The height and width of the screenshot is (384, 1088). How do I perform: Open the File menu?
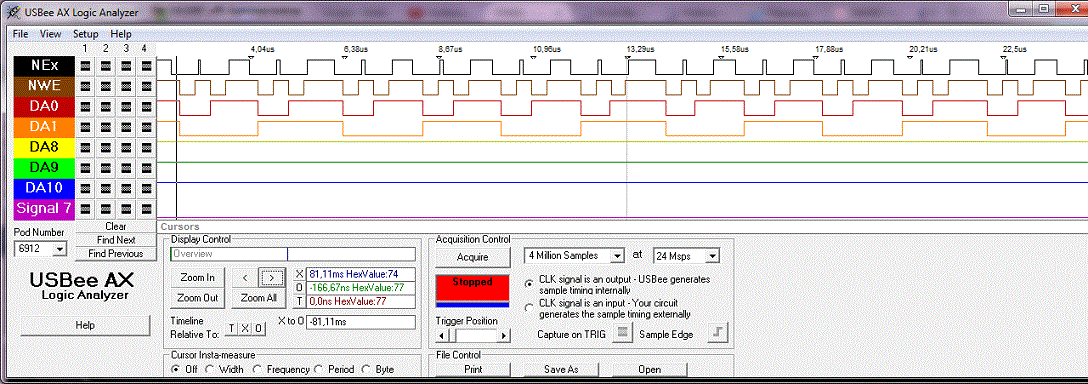pos(20,33)
